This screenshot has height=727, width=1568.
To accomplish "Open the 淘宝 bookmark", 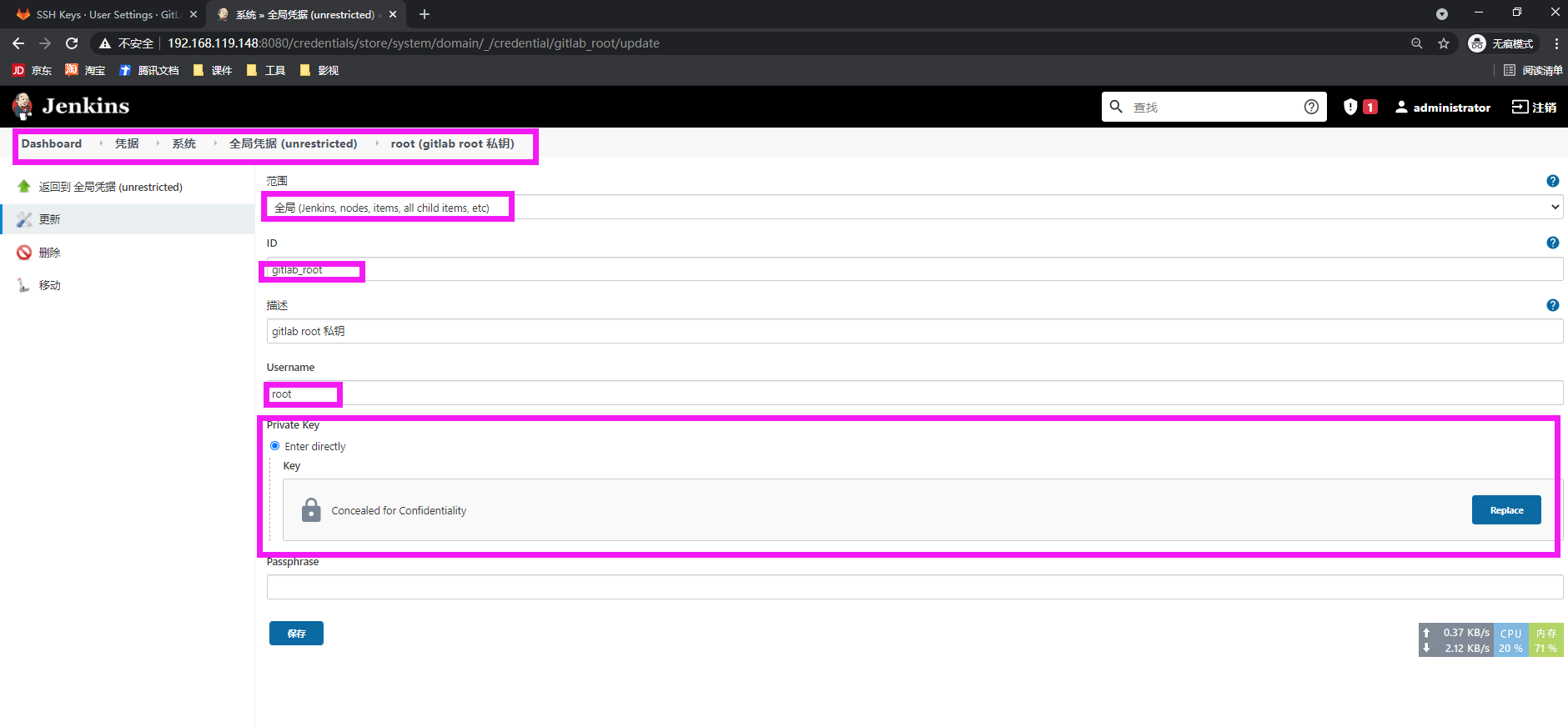I will 85,70.
